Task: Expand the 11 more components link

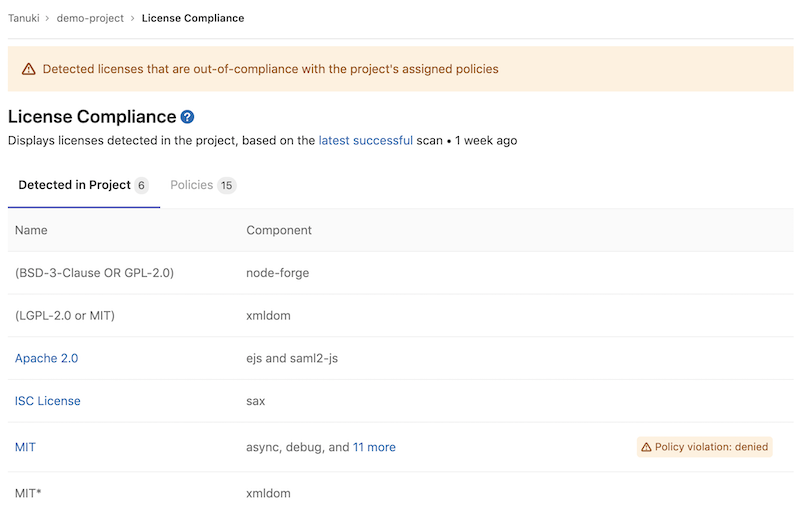Action: click(374, 447)
